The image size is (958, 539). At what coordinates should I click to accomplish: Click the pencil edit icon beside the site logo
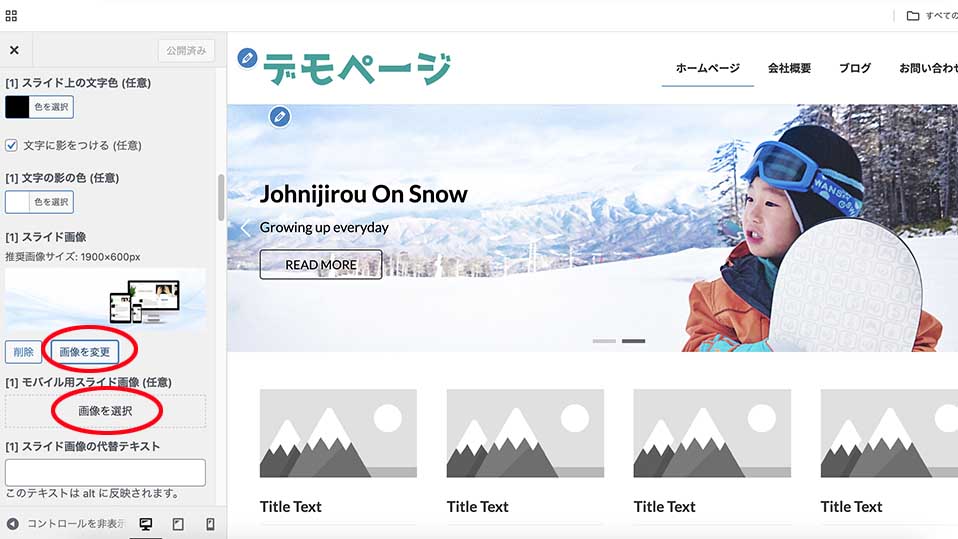[247, 58]
